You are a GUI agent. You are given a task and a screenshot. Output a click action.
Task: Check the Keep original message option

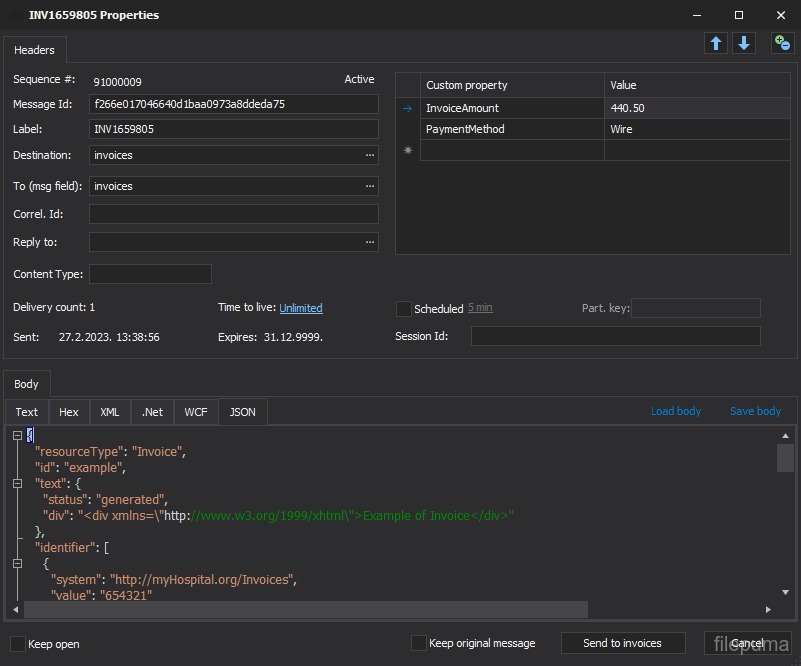pyautogui.click(x=419, y=643)
